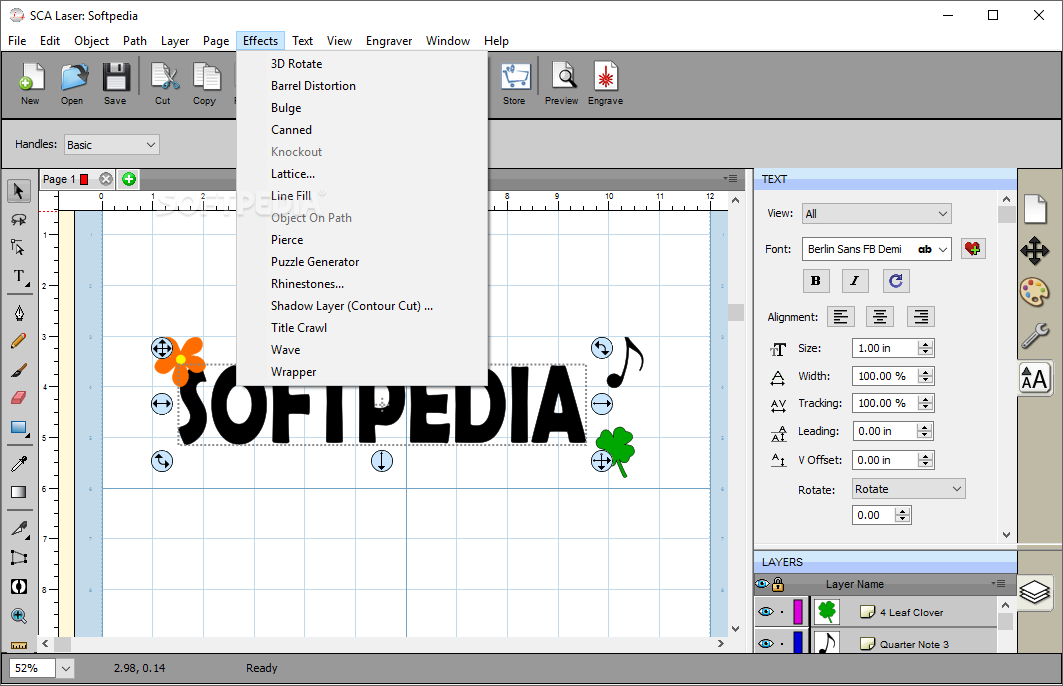Select the arrow Selection tool

click(19, 191)
